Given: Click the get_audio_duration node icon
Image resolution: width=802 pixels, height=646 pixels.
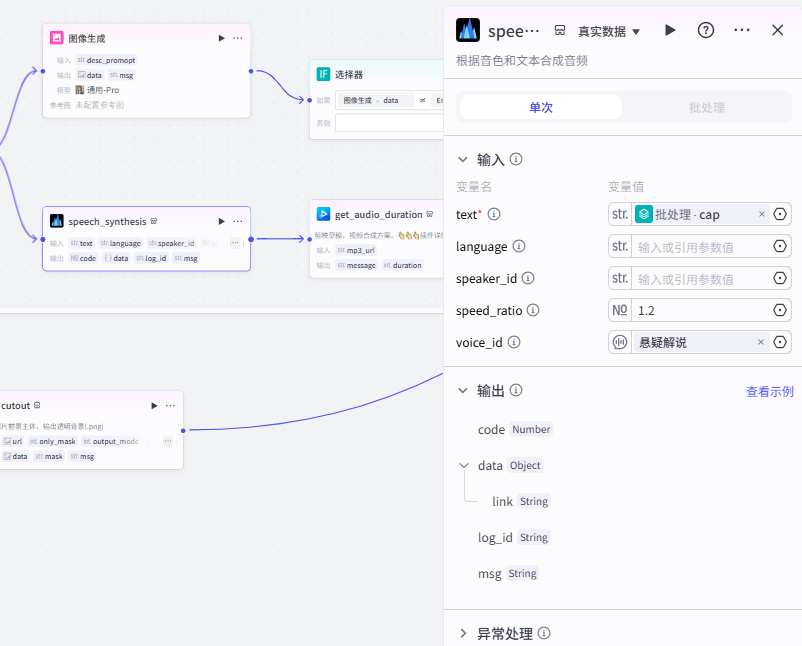Looking at the screenshot, I should [x=323, y=214].
